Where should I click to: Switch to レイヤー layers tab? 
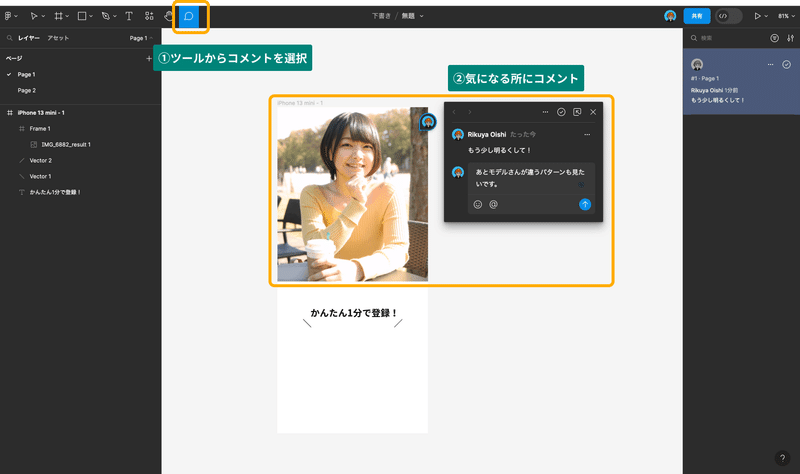click(x=29, y=38)
